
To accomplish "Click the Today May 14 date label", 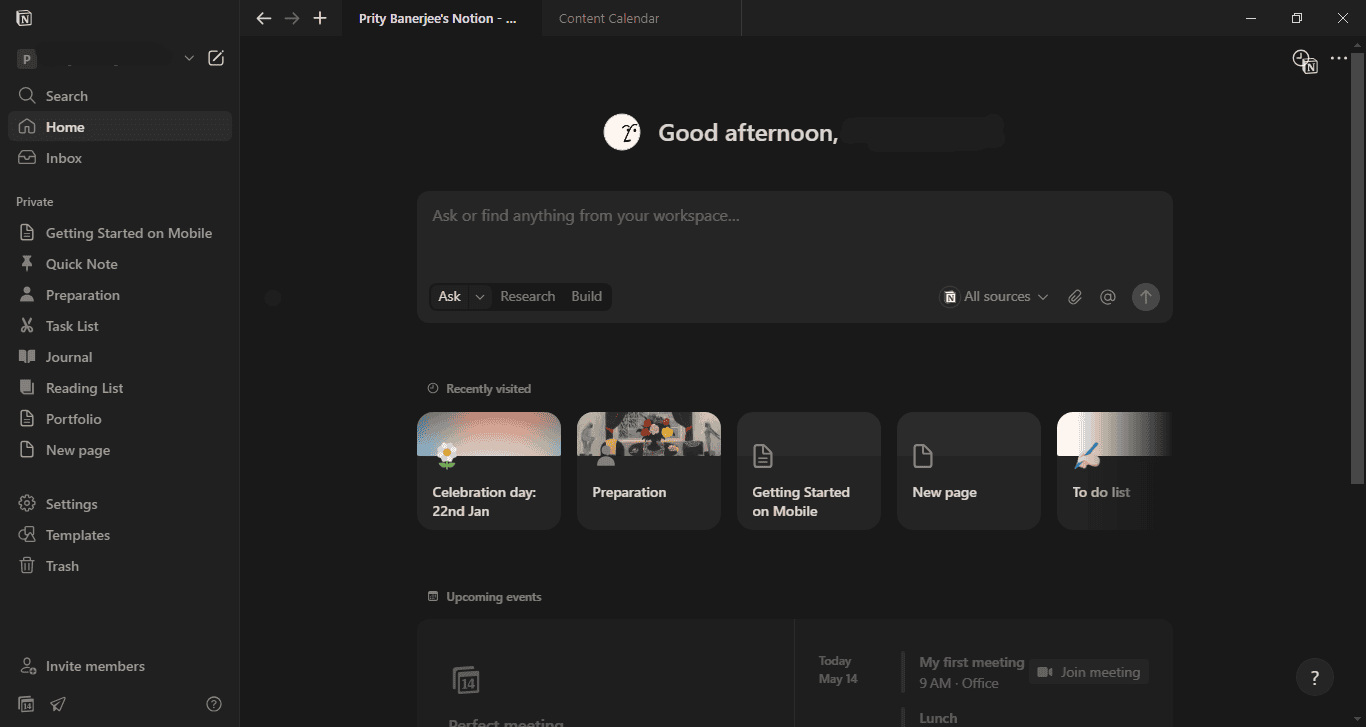I will tap(838, 670).
